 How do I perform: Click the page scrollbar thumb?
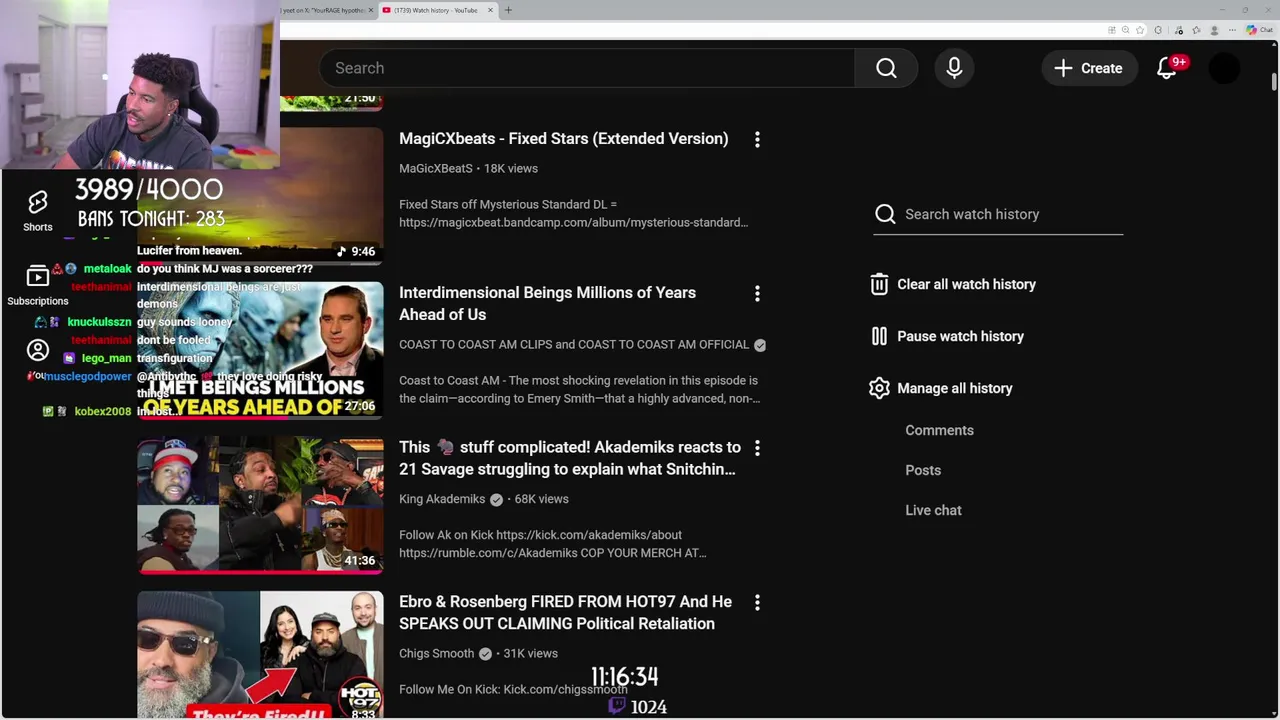click(1274, 82)
